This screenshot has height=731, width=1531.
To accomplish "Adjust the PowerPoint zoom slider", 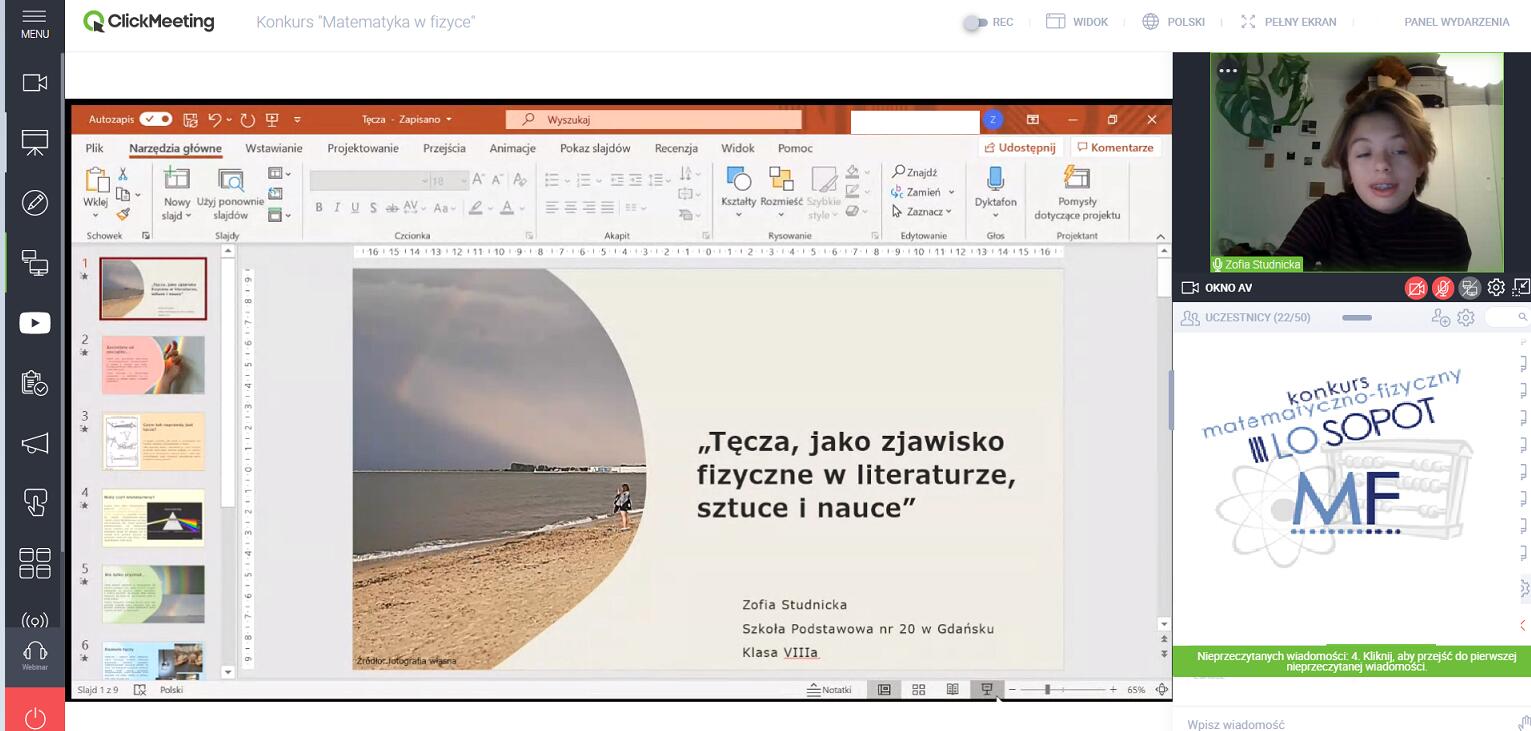I will coord(1047,690).
